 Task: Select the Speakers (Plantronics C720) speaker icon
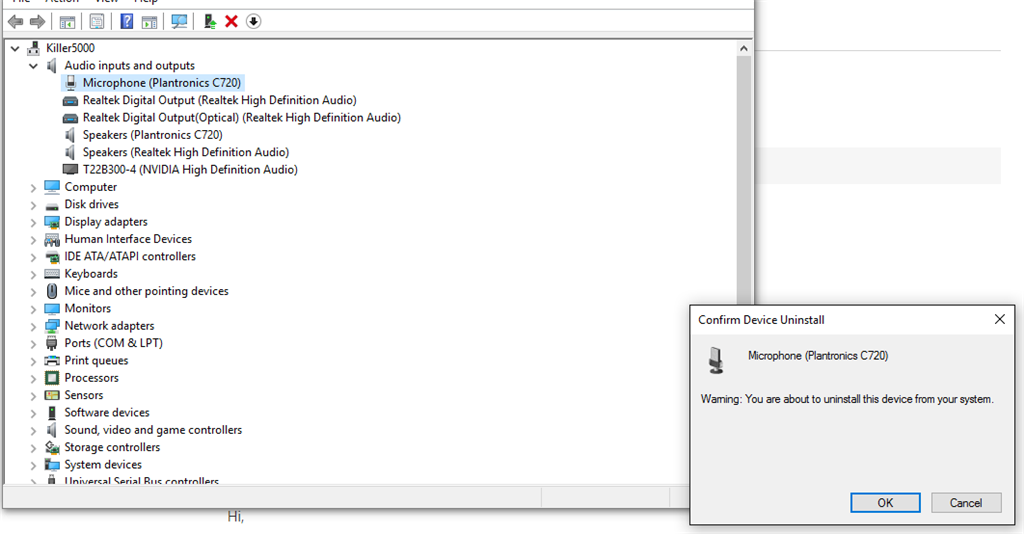coord(70,134)
